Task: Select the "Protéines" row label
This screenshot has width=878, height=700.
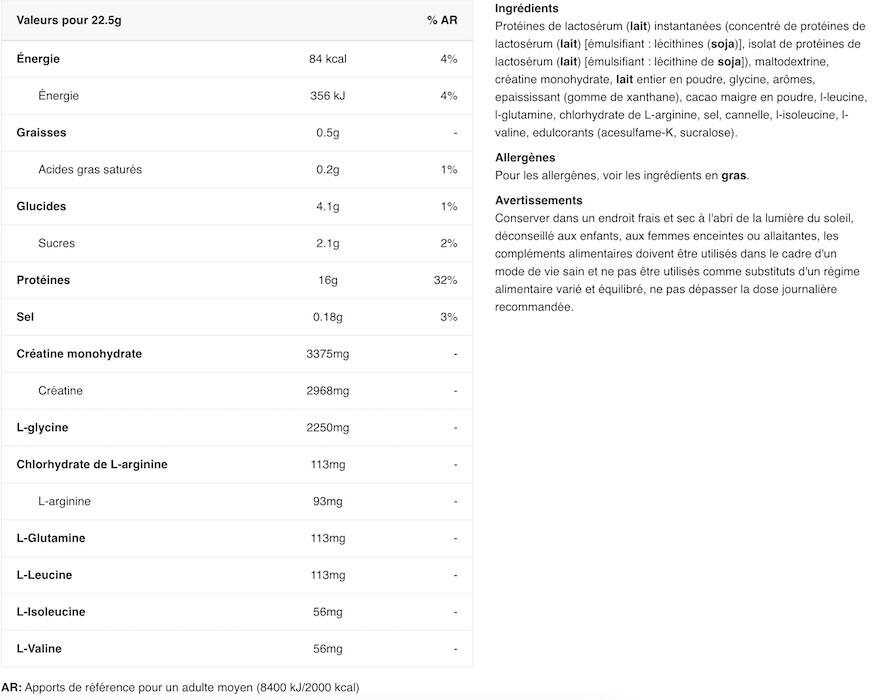Action: click(43, 281)
